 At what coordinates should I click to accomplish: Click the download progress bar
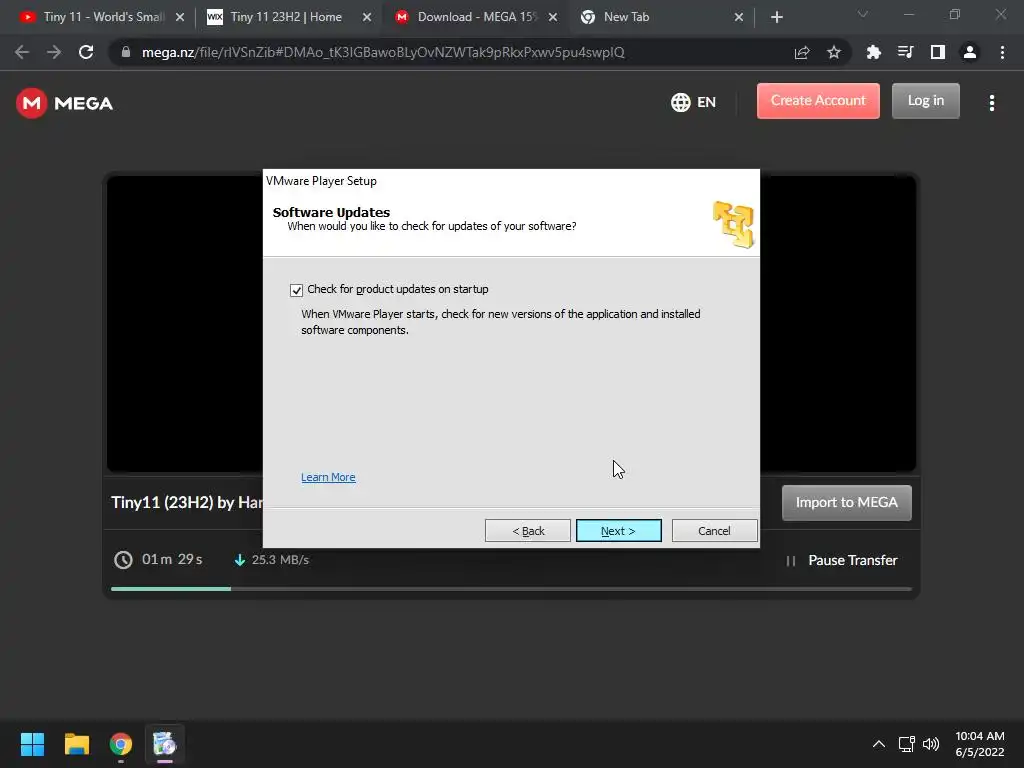tap(511, 589)
